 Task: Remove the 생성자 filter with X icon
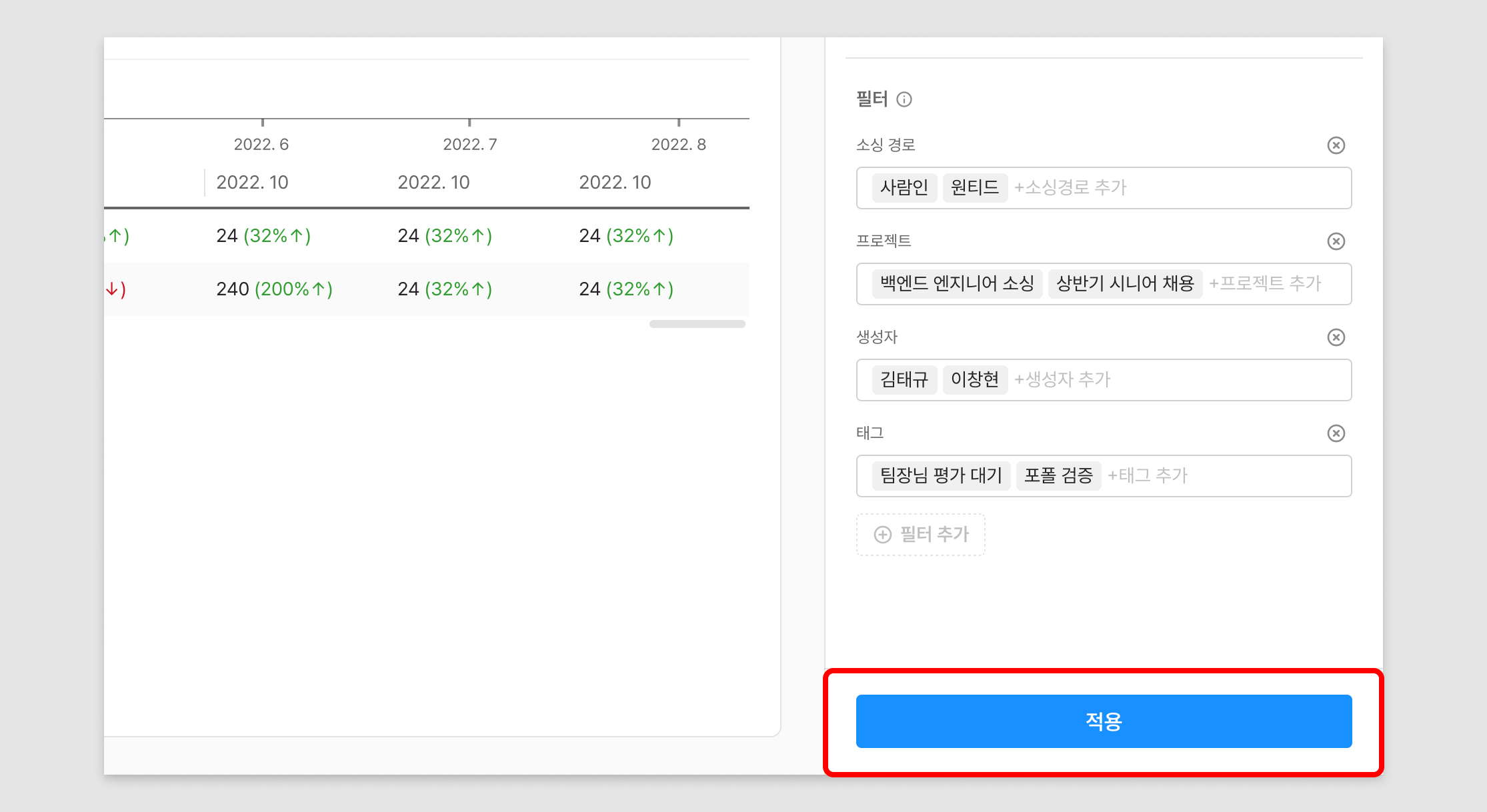(1336, 337)
